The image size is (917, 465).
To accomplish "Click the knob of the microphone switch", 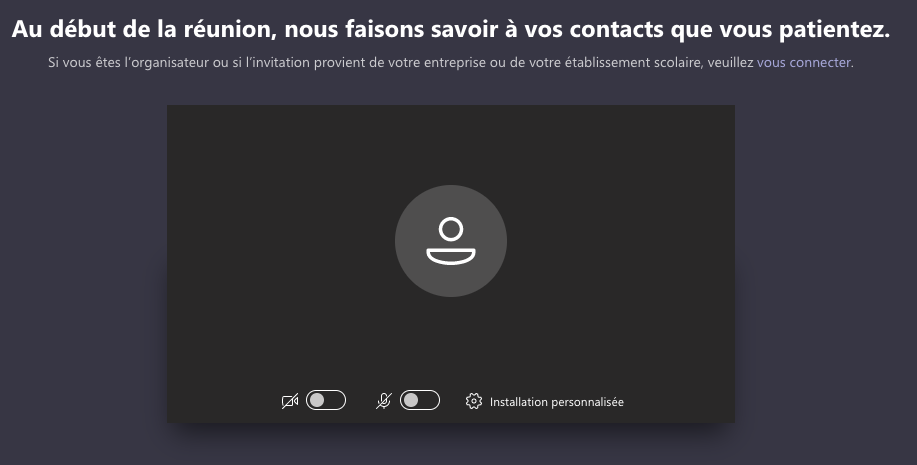I will [x=411, y=400].
